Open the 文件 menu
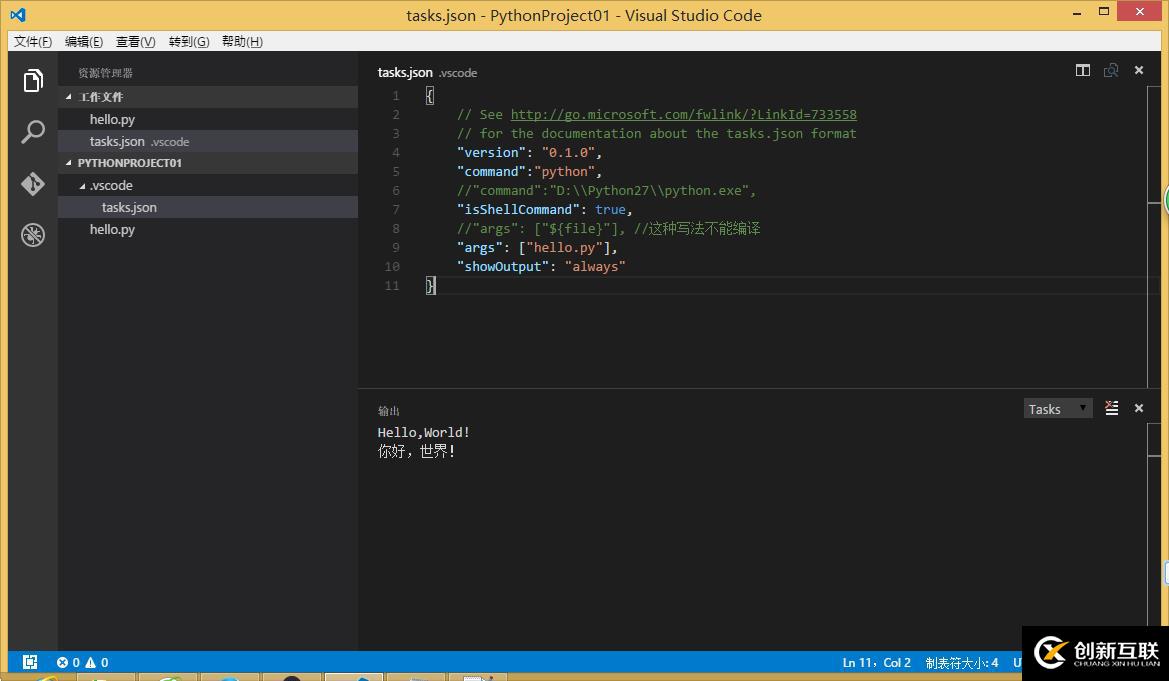Viewport: 1169px width, 681px height. click(31, 41)
